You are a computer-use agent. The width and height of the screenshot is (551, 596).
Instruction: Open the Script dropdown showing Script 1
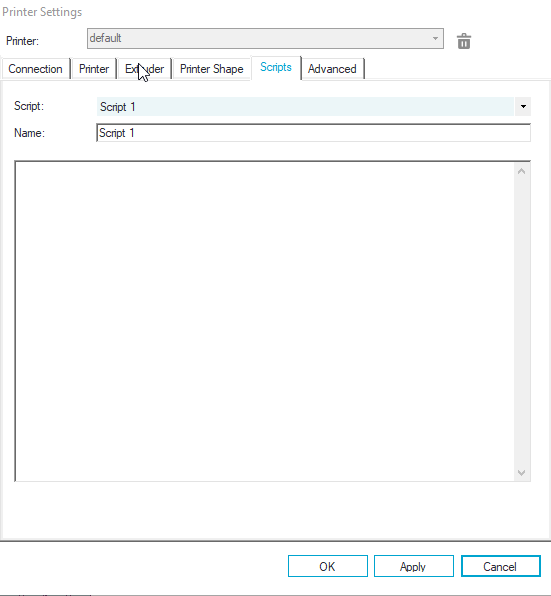[314, 106]
